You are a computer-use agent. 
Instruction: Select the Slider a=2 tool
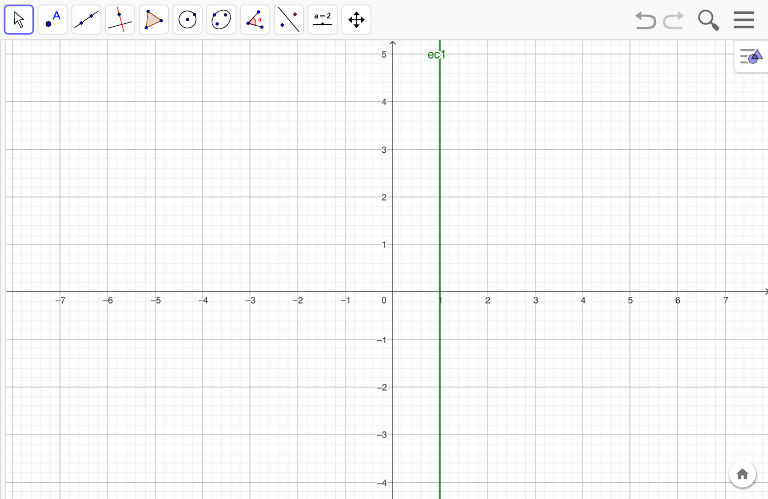(323, 20)
